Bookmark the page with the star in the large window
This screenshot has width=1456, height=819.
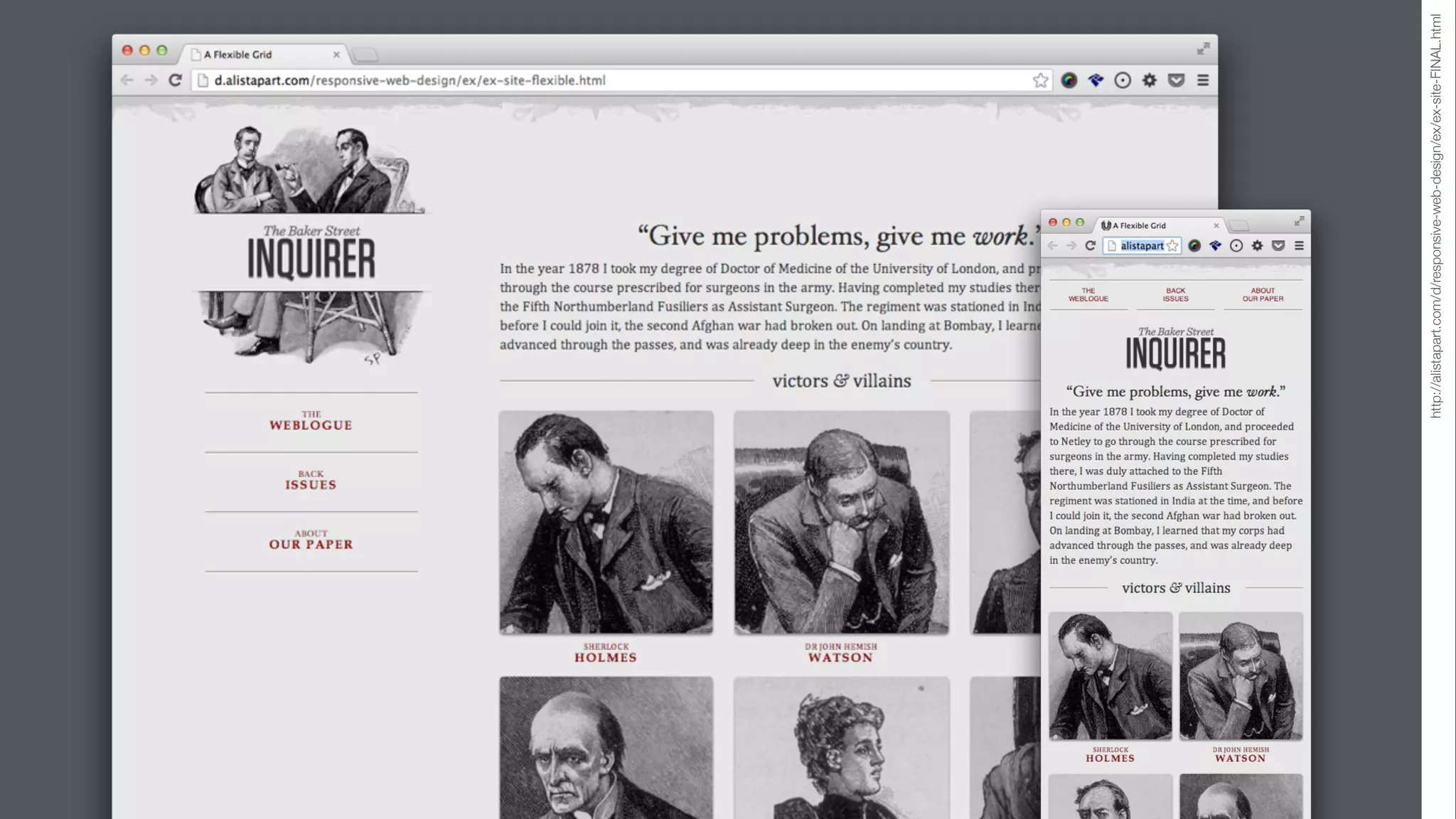click(1041, 80)
